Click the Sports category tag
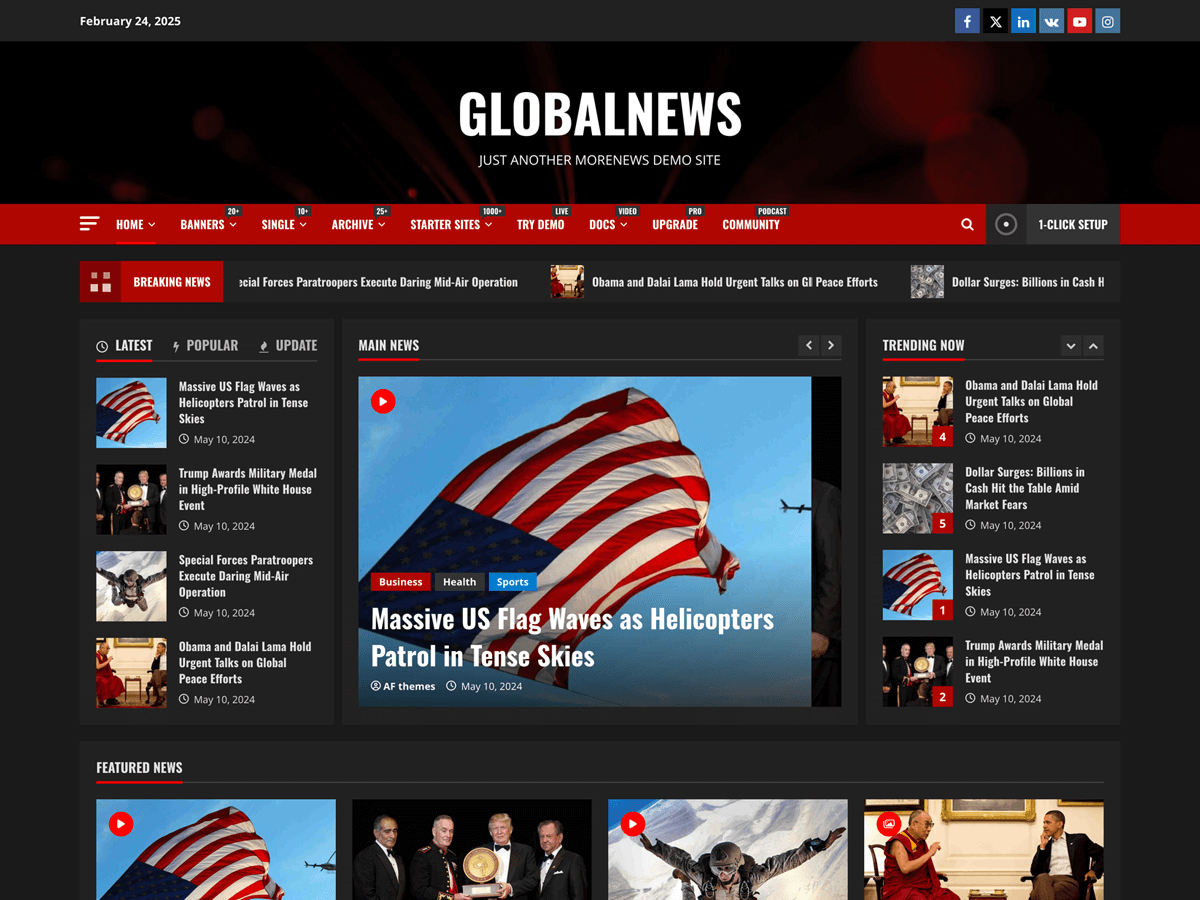Viewport: 1200px width, 900px height. [x=512, y=582]
